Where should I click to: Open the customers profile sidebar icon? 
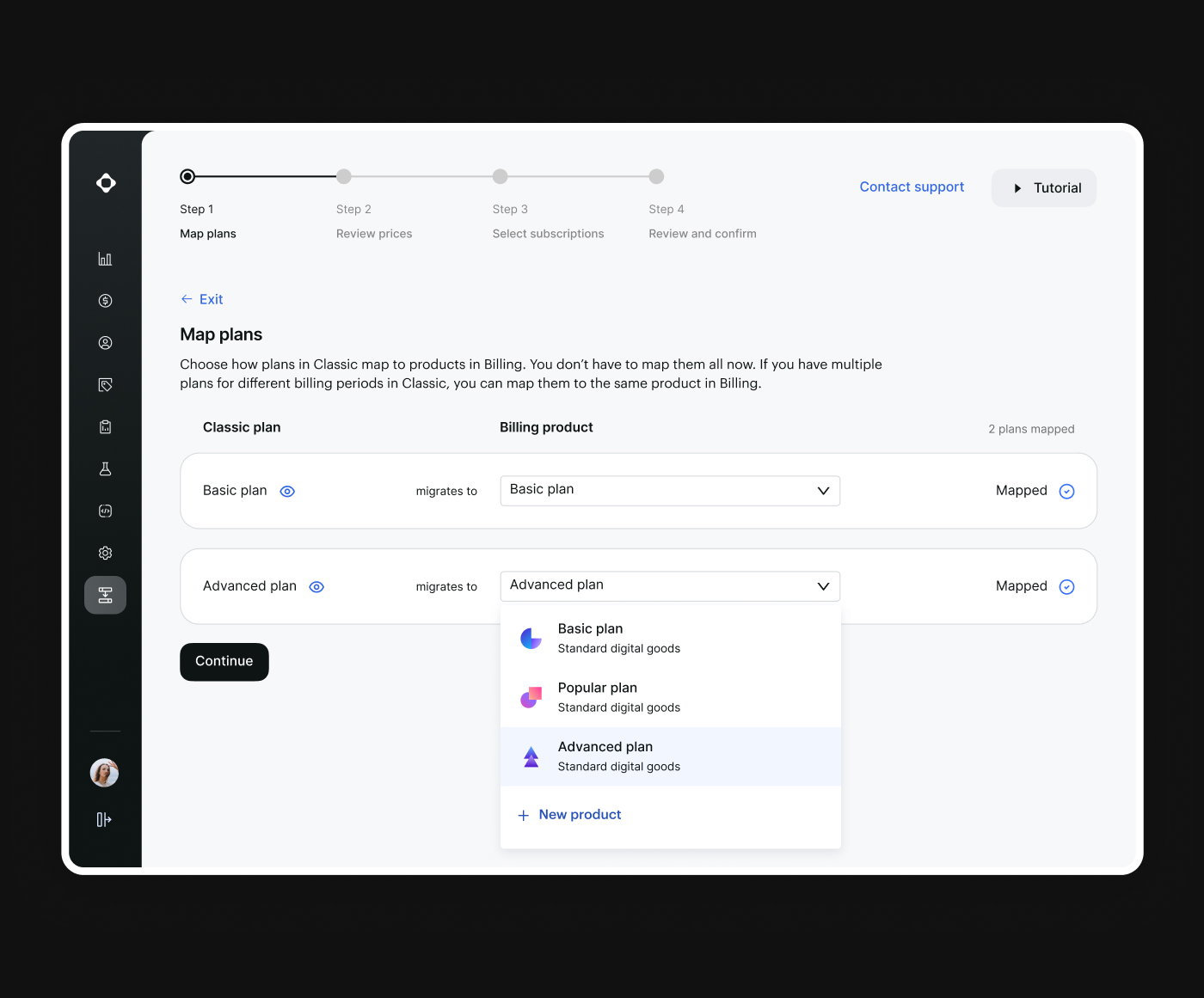pos(105,343)
